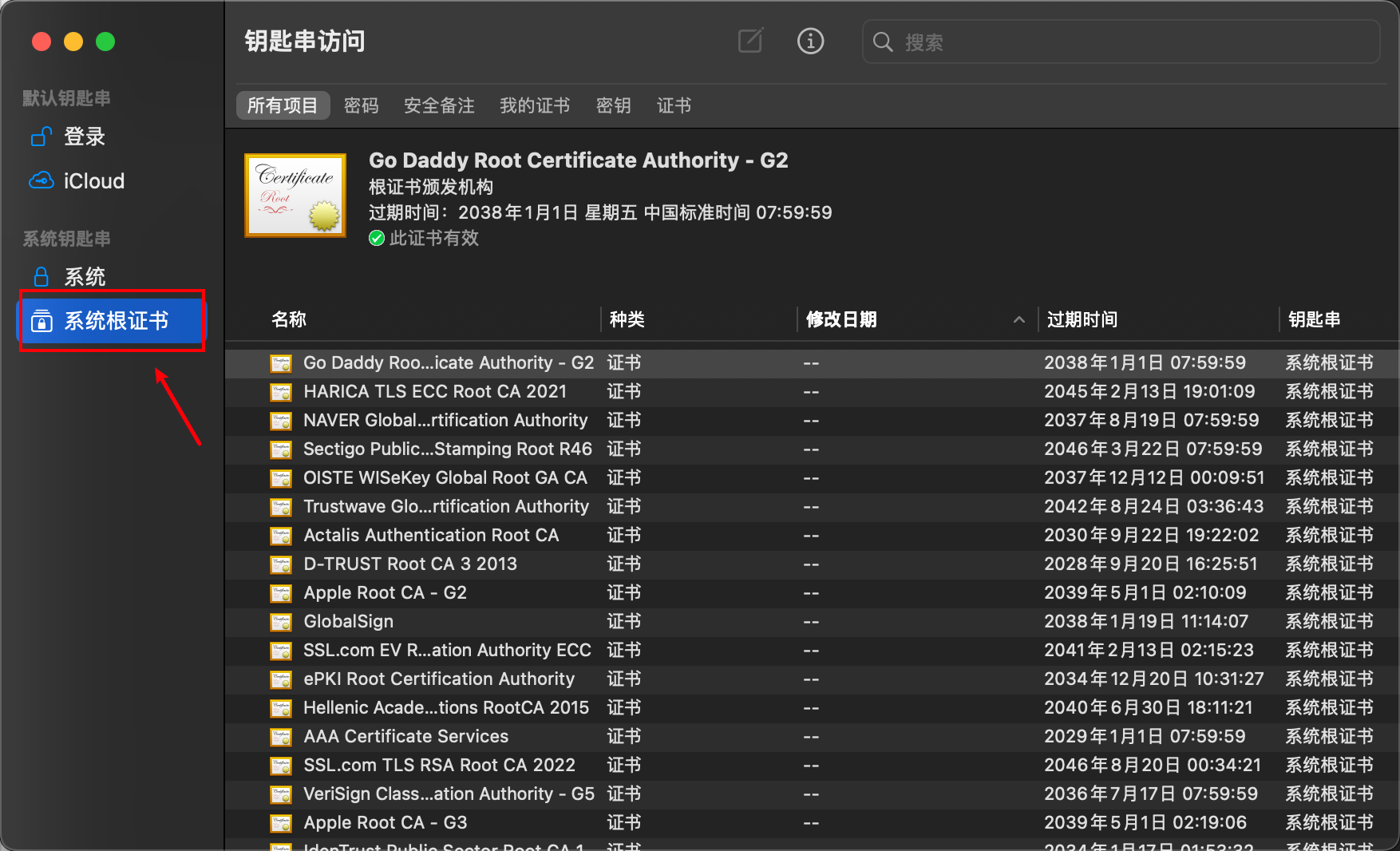
Task: Sort by 名称 column header
Action: pos(289,319)
